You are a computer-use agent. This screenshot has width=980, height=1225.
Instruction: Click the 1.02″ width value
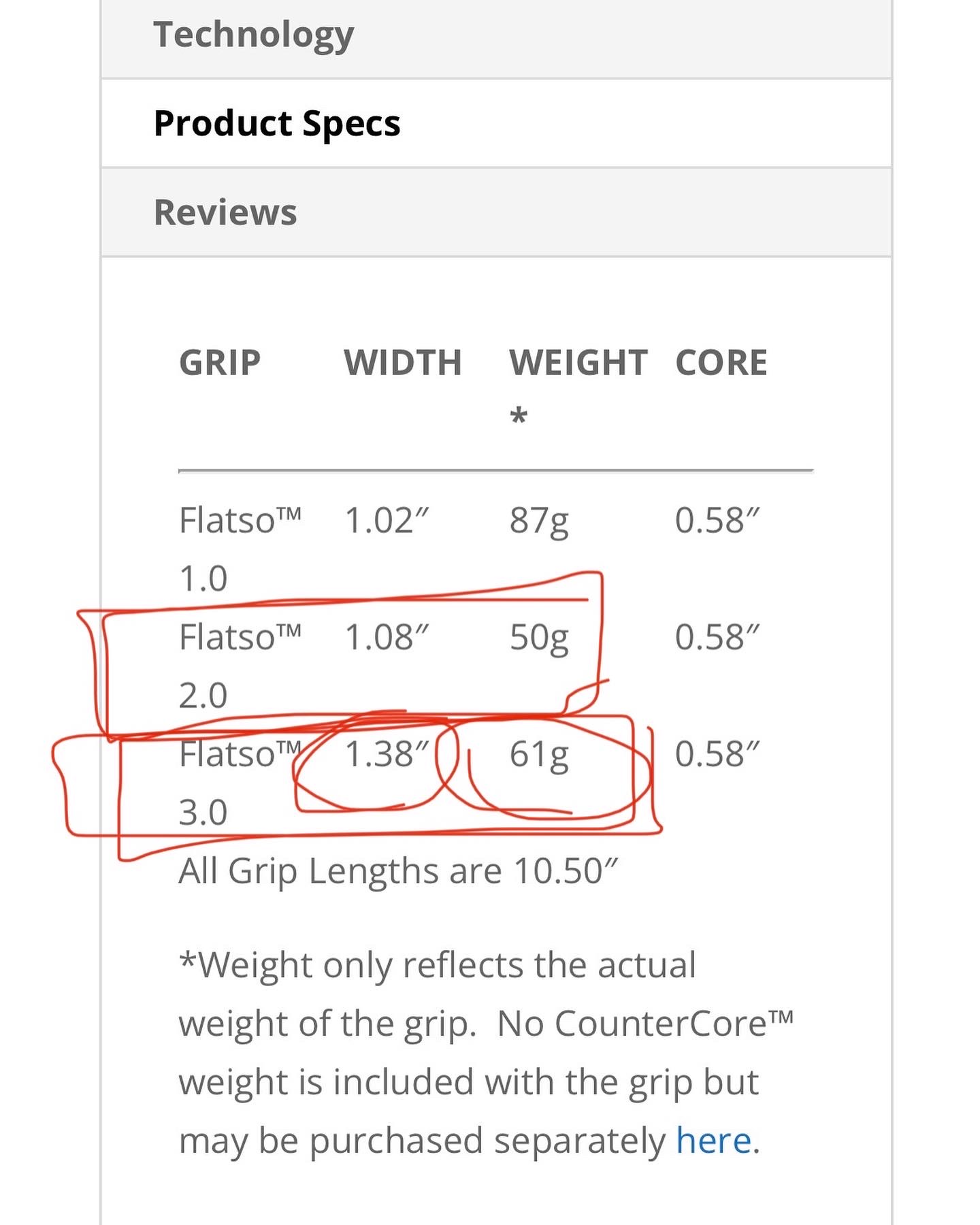point(387,521)
